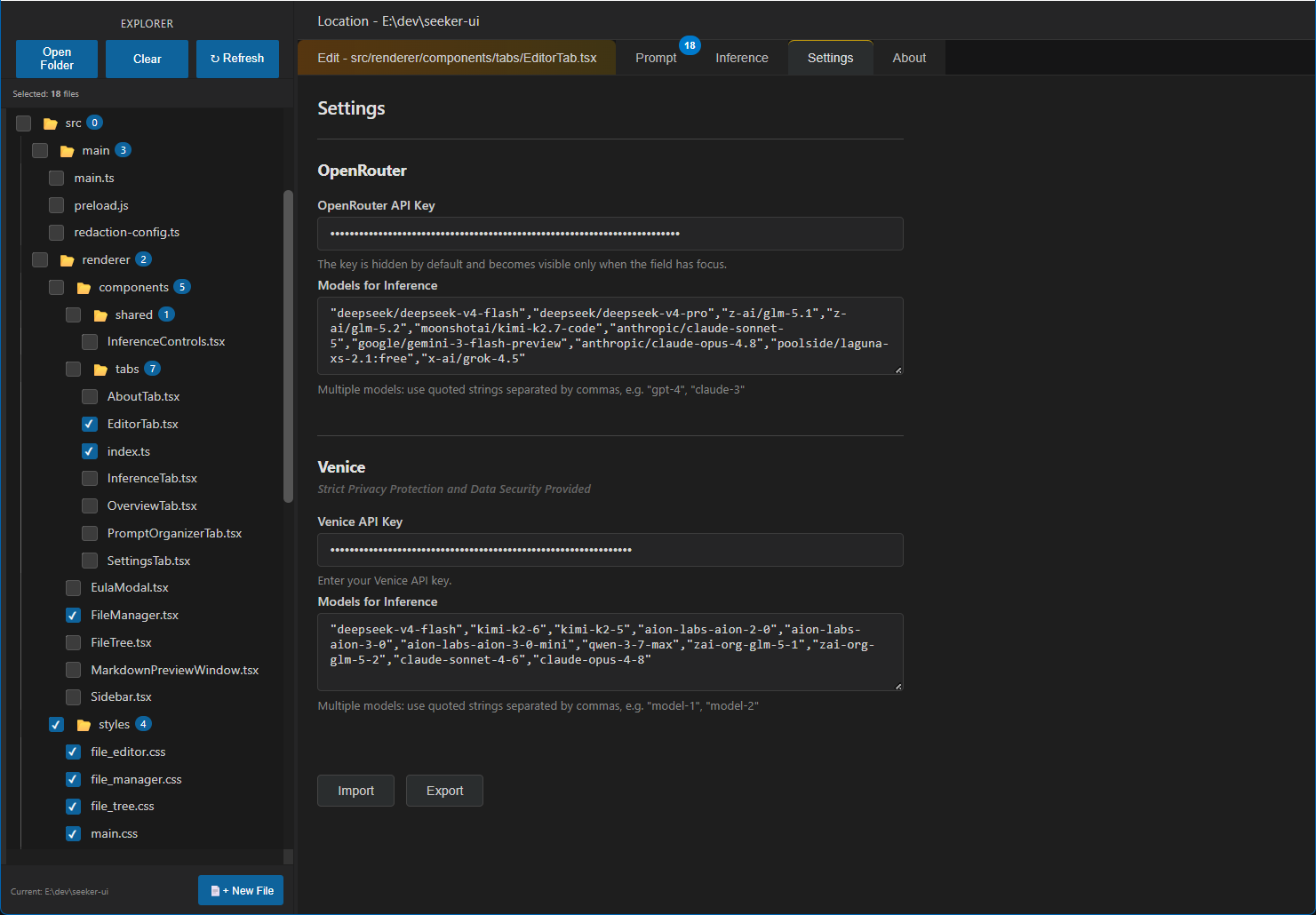Clear the file selection

[x=147, y=59]
